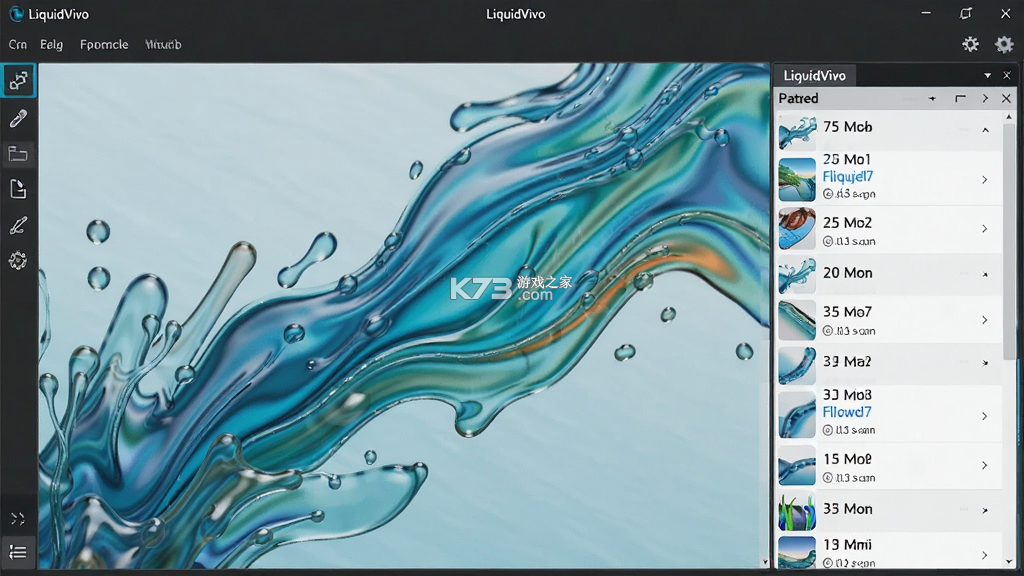Expand the 25 Mo1 item chevron

click(985, 180)
